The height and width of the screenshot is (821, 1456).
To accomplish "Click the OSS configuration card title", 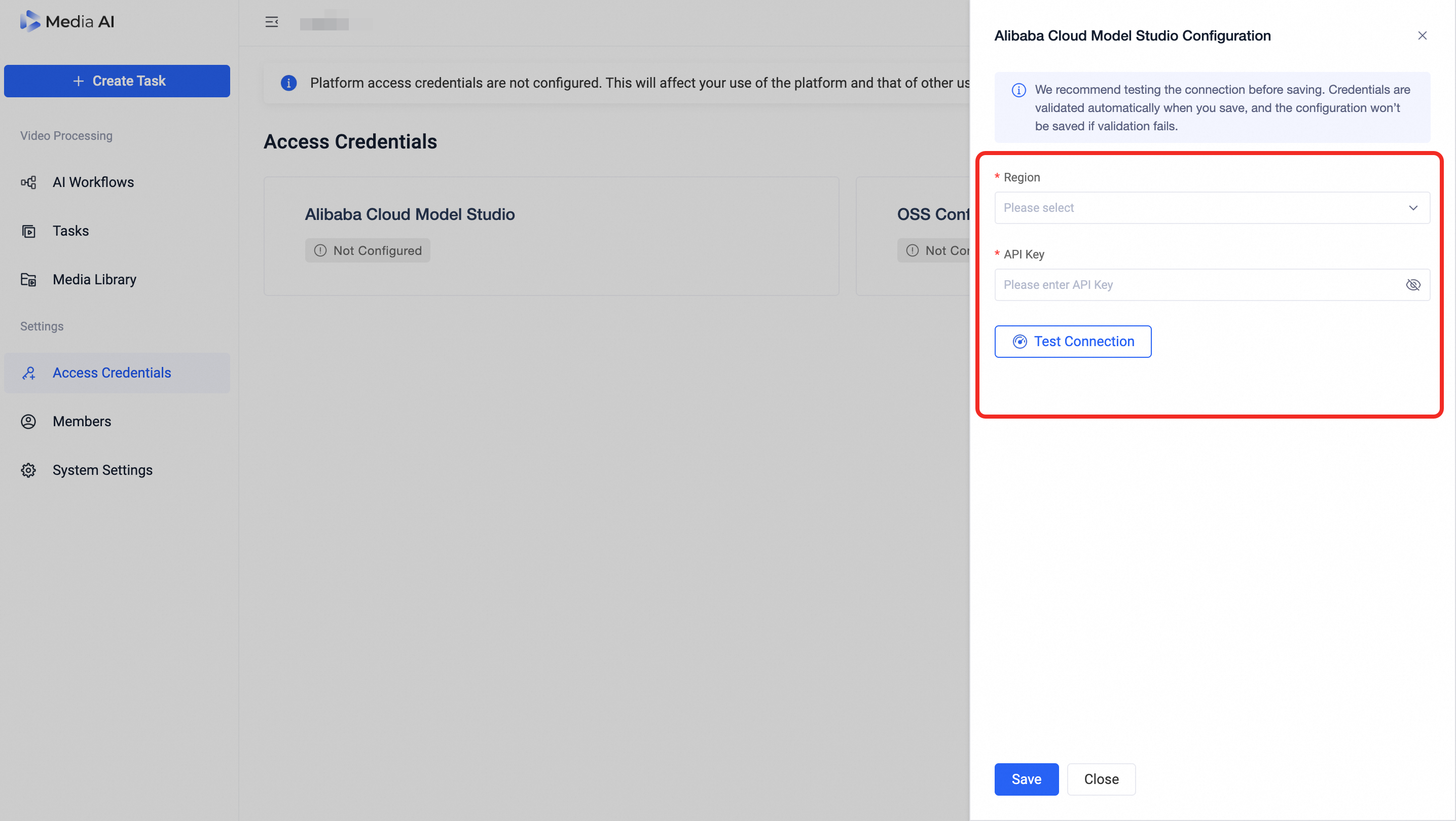I will pos(933,214).
